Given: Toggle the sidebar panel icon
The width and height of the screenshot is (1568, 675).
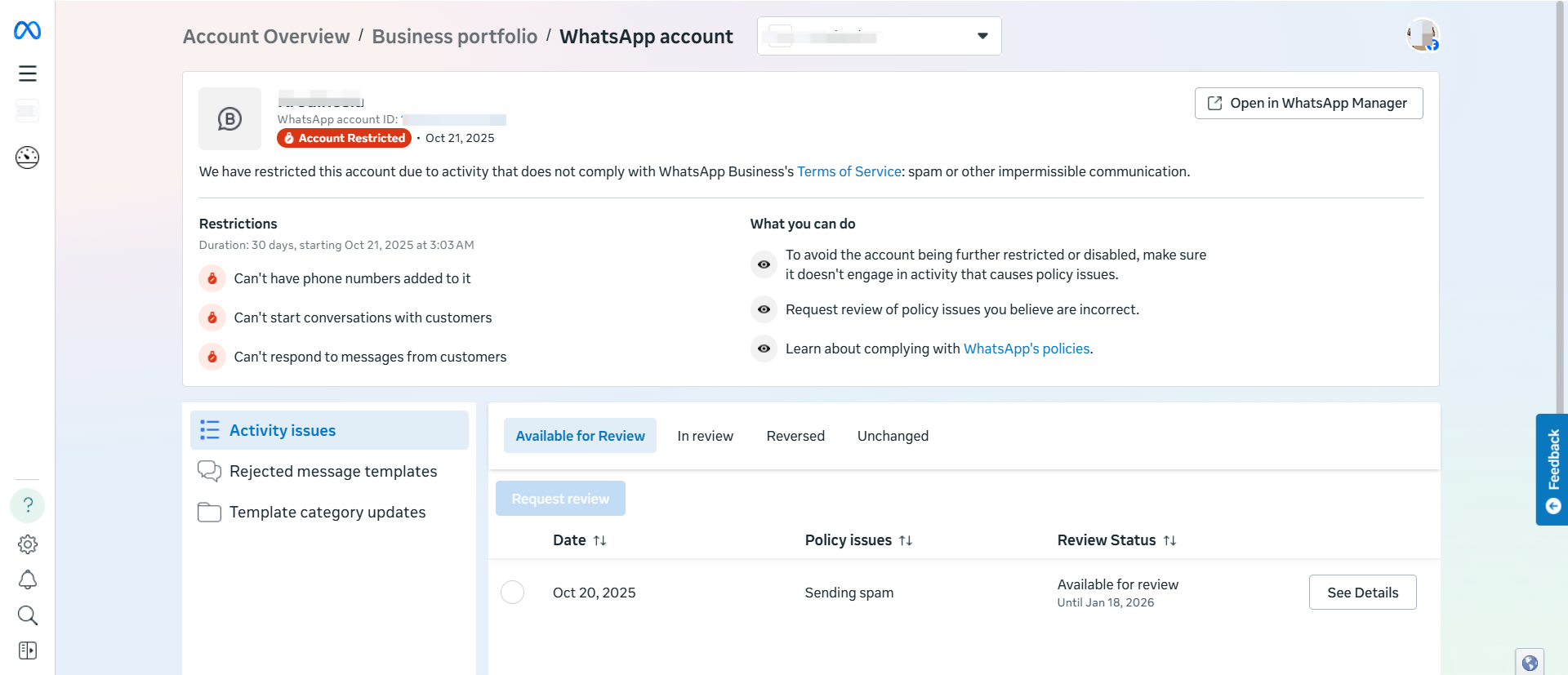Looking at the screenshot, I should [28, 651].
